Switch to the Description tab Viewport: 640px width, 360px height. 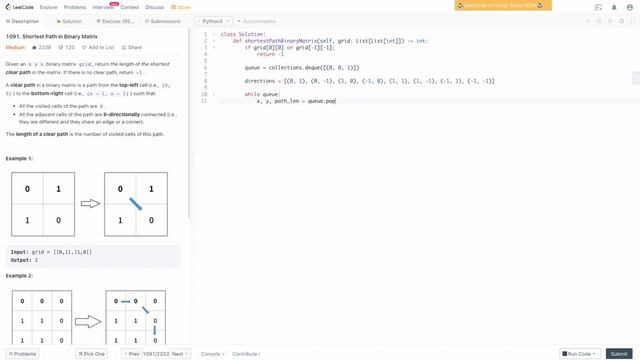[x=22, y=21]
